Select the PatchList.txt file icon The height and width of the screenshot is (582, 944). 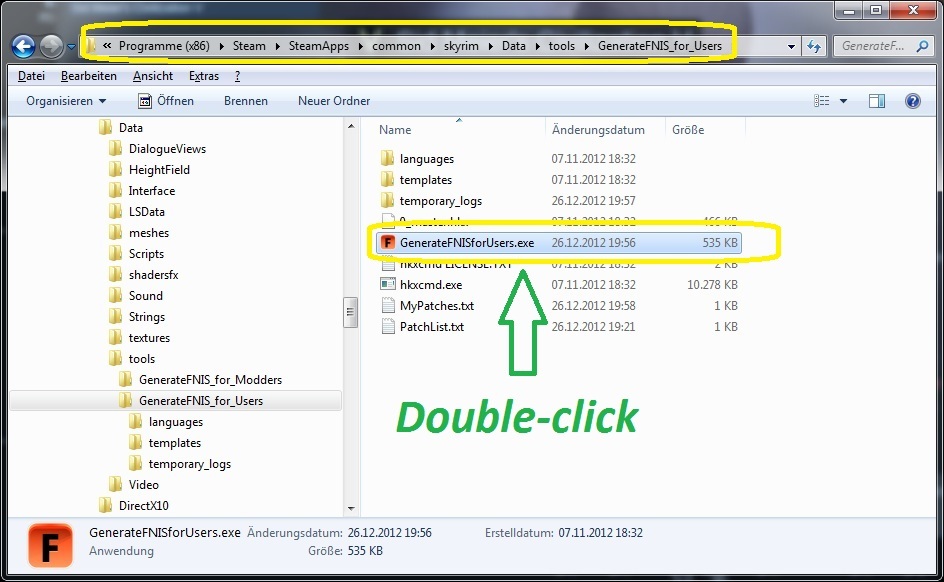[388, 327]
